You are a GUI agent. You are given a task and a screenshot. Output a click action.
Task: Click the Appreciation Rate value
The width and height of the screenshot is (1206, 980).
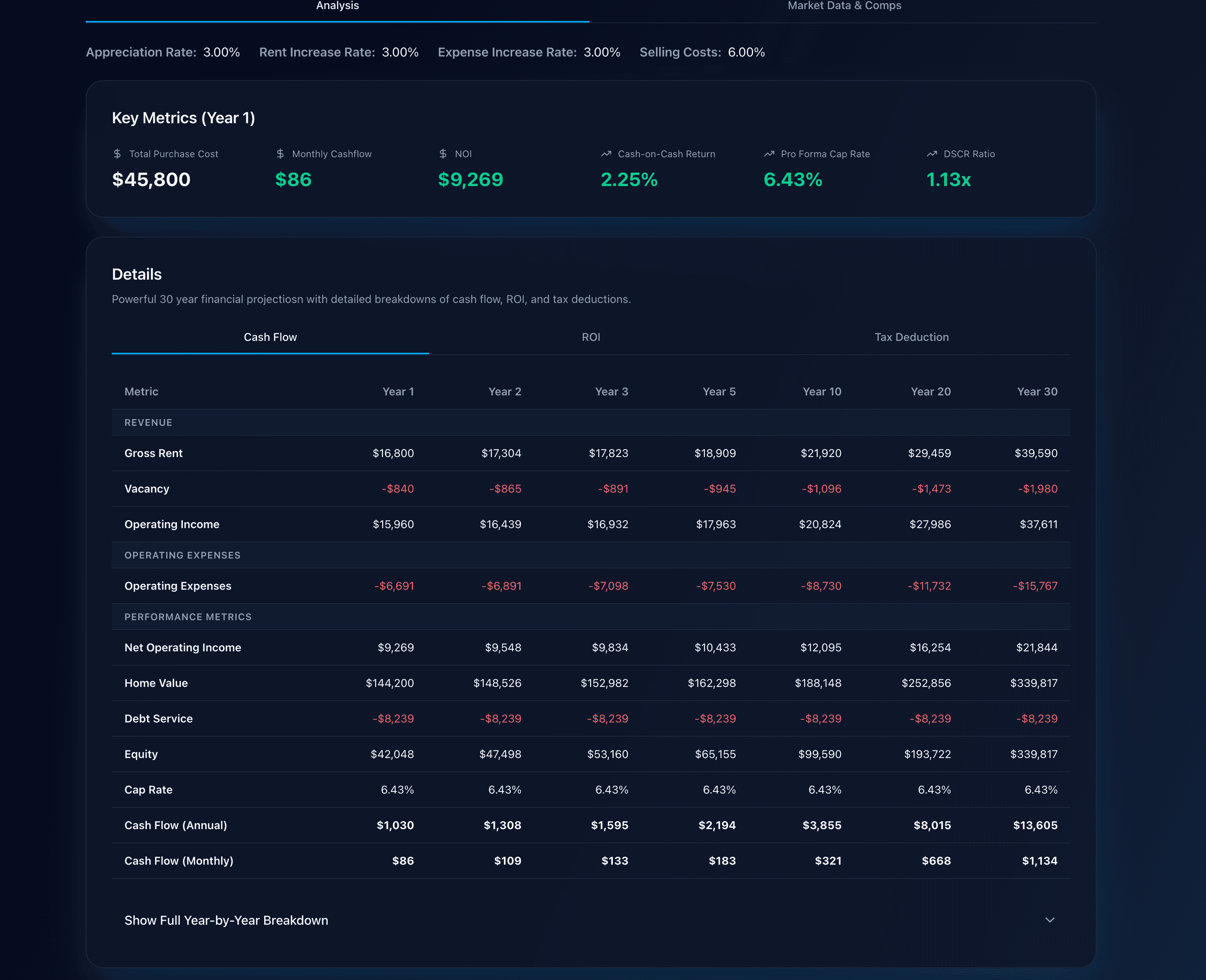click(x=222, y=52)
